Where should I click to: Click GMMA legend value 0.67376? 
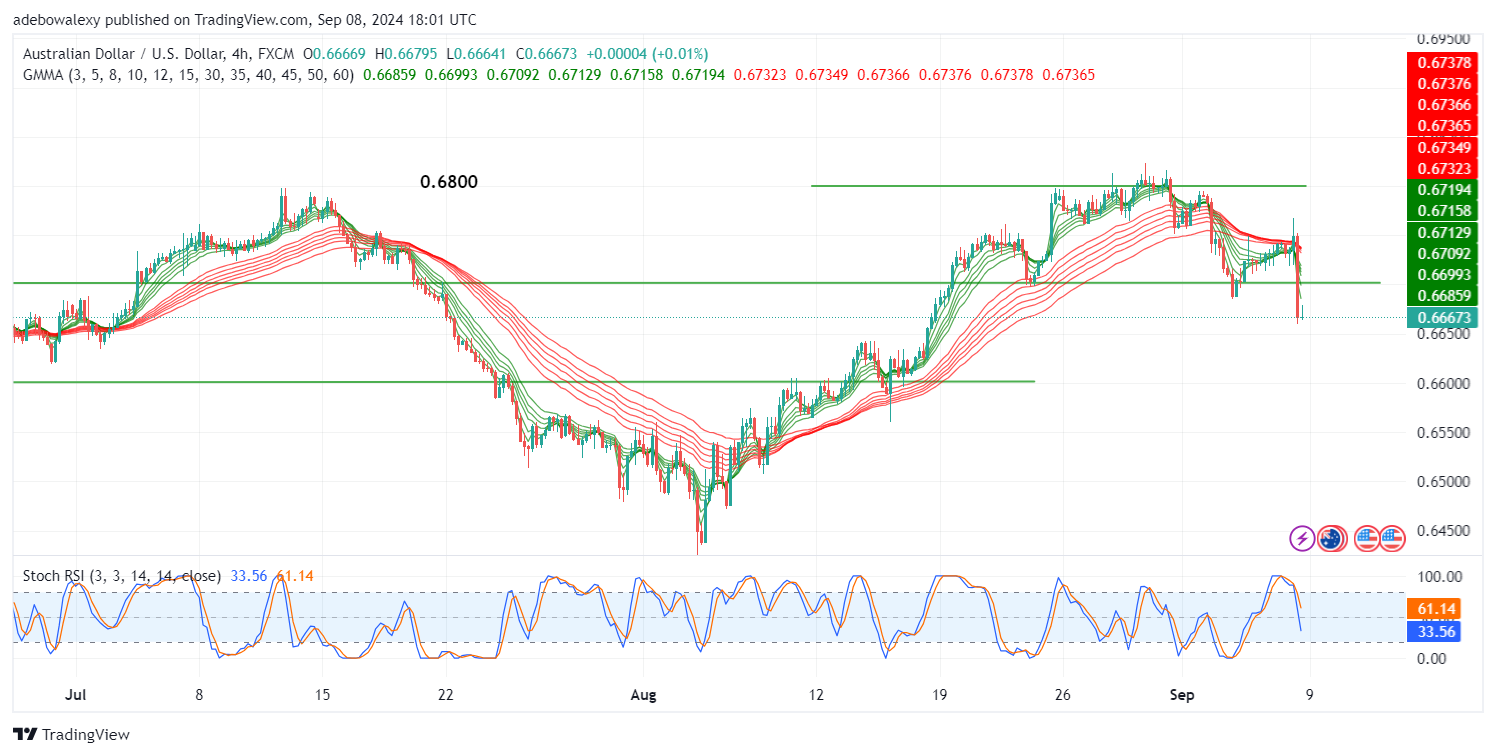pos(943,75)
